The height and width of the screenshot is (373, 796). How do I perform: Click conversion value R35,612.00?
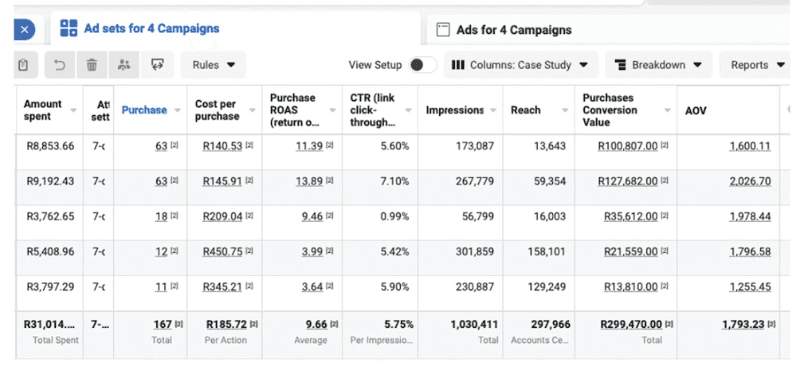pos(631,217)
